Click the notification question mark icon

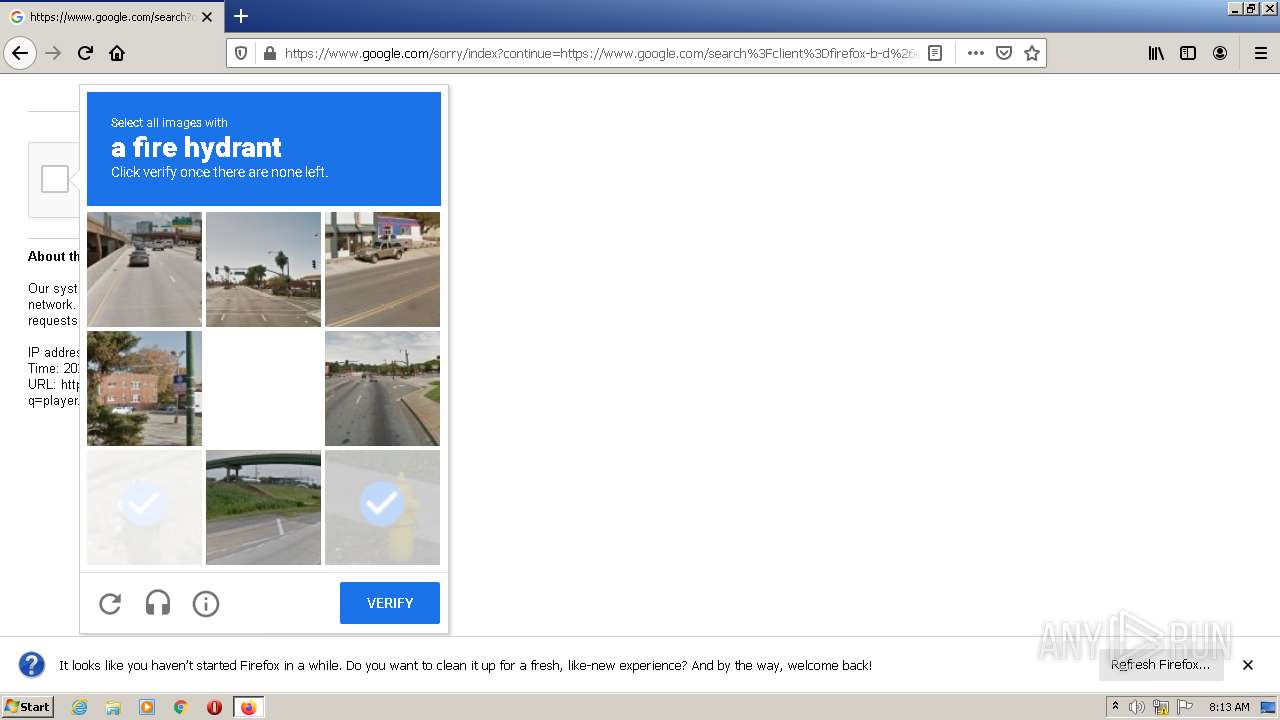(x=32, y=665)
